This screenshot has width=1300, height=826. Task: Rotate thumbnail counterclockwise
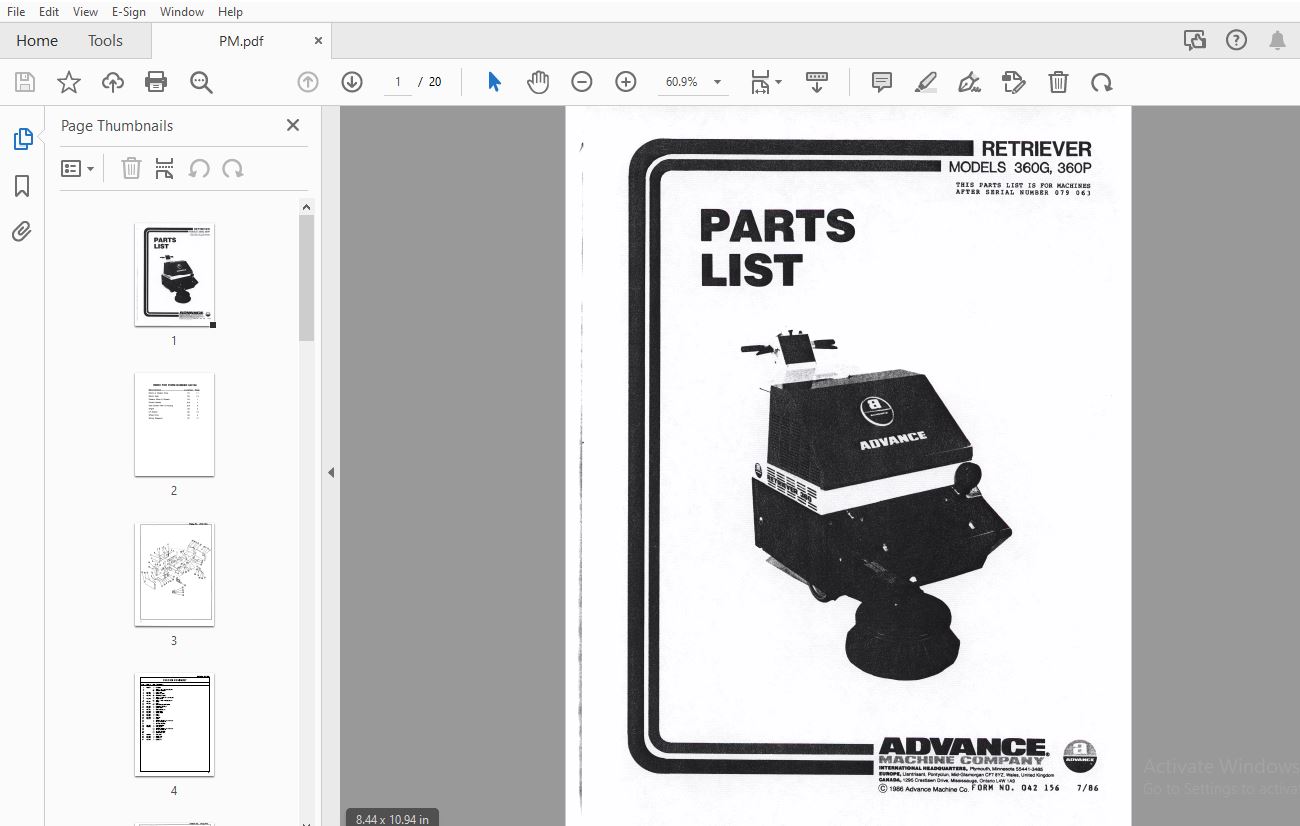199,169
